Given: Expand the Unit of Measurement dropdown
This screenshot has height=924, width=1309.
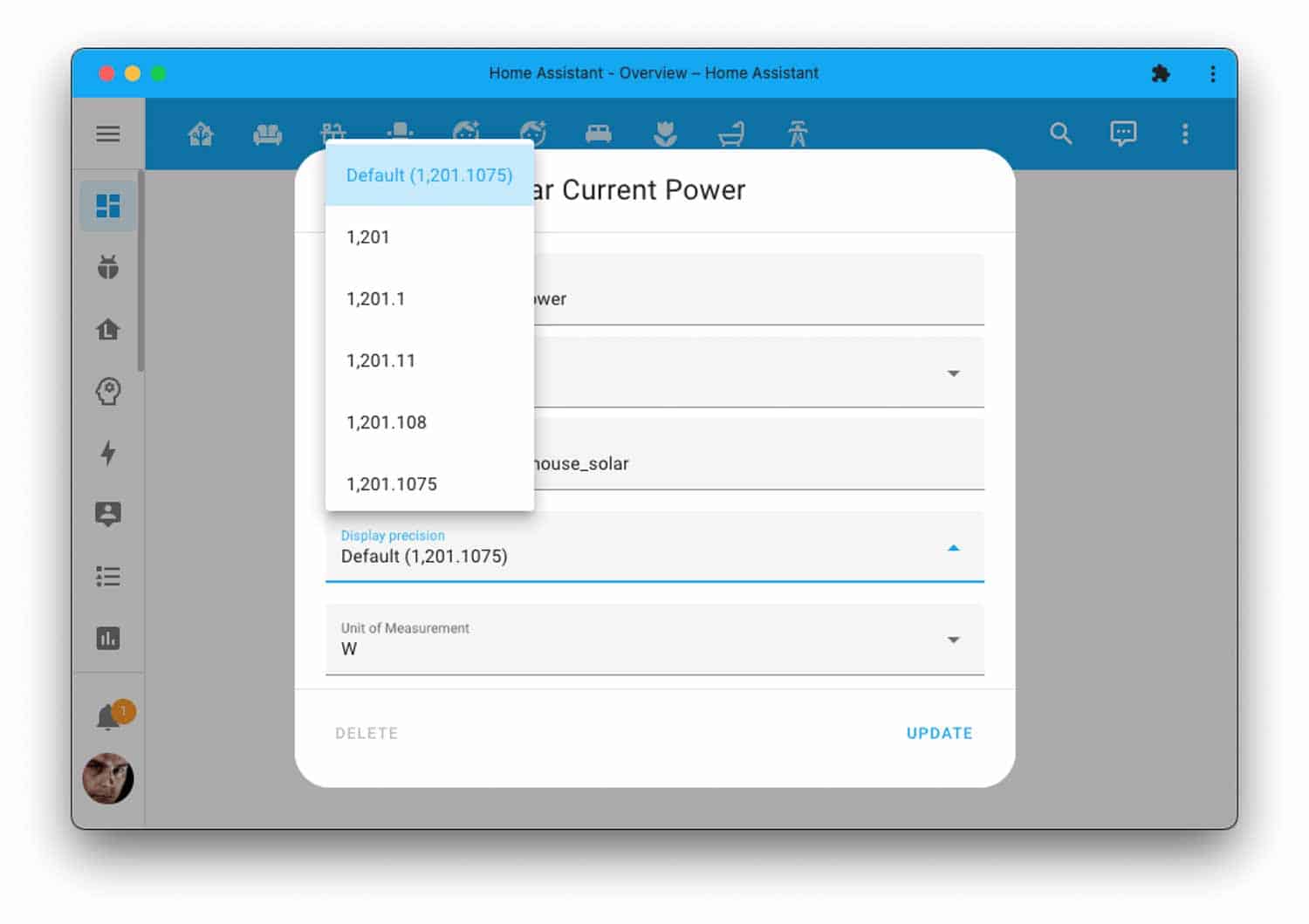Looking at the screenshot, I should tap(953, 640).
